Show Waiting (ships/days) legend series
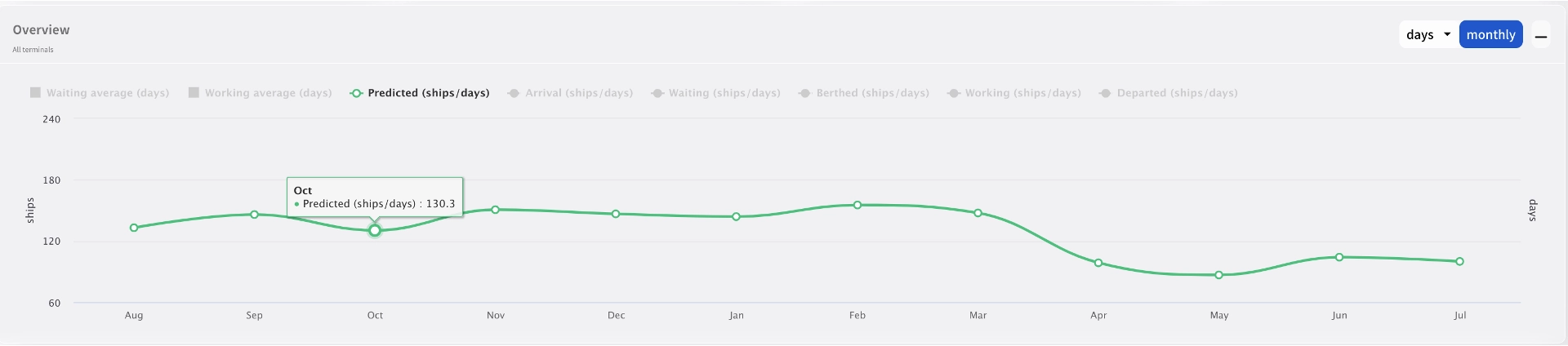This screenshot has height=346, width=1568. pos(716,93)
